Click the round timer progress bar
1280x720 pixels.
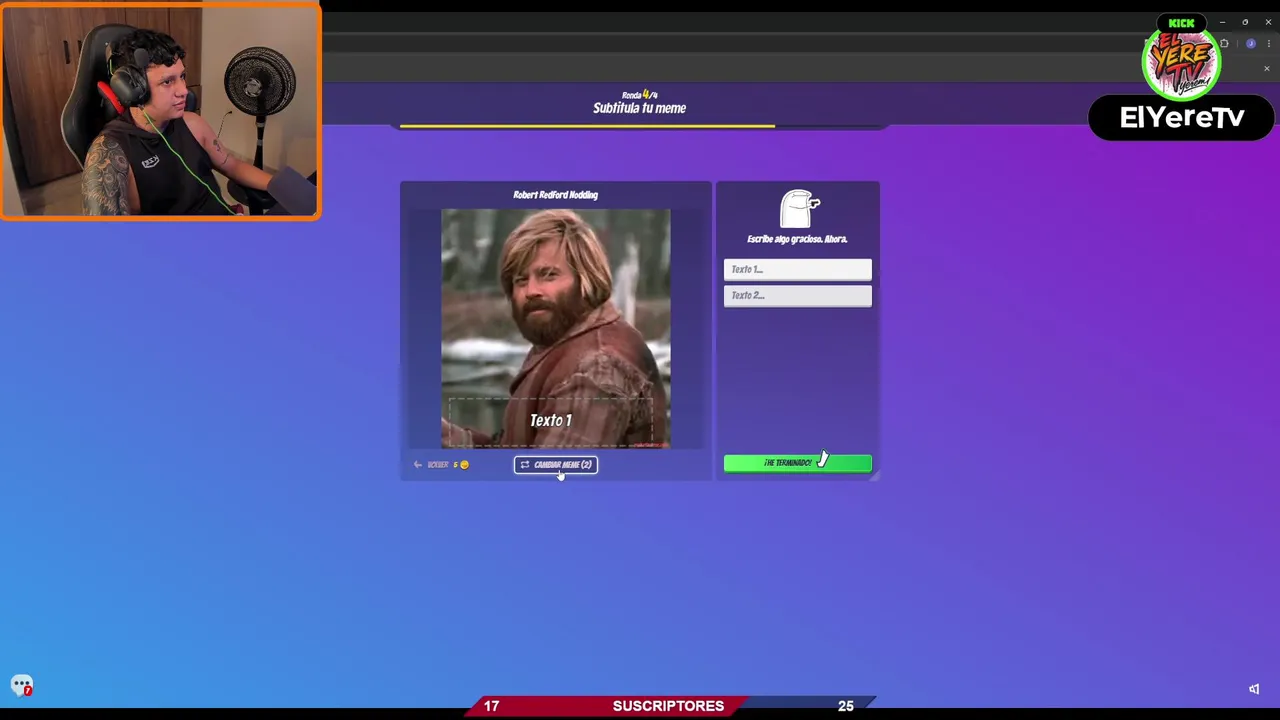click(x=640, y=127)
